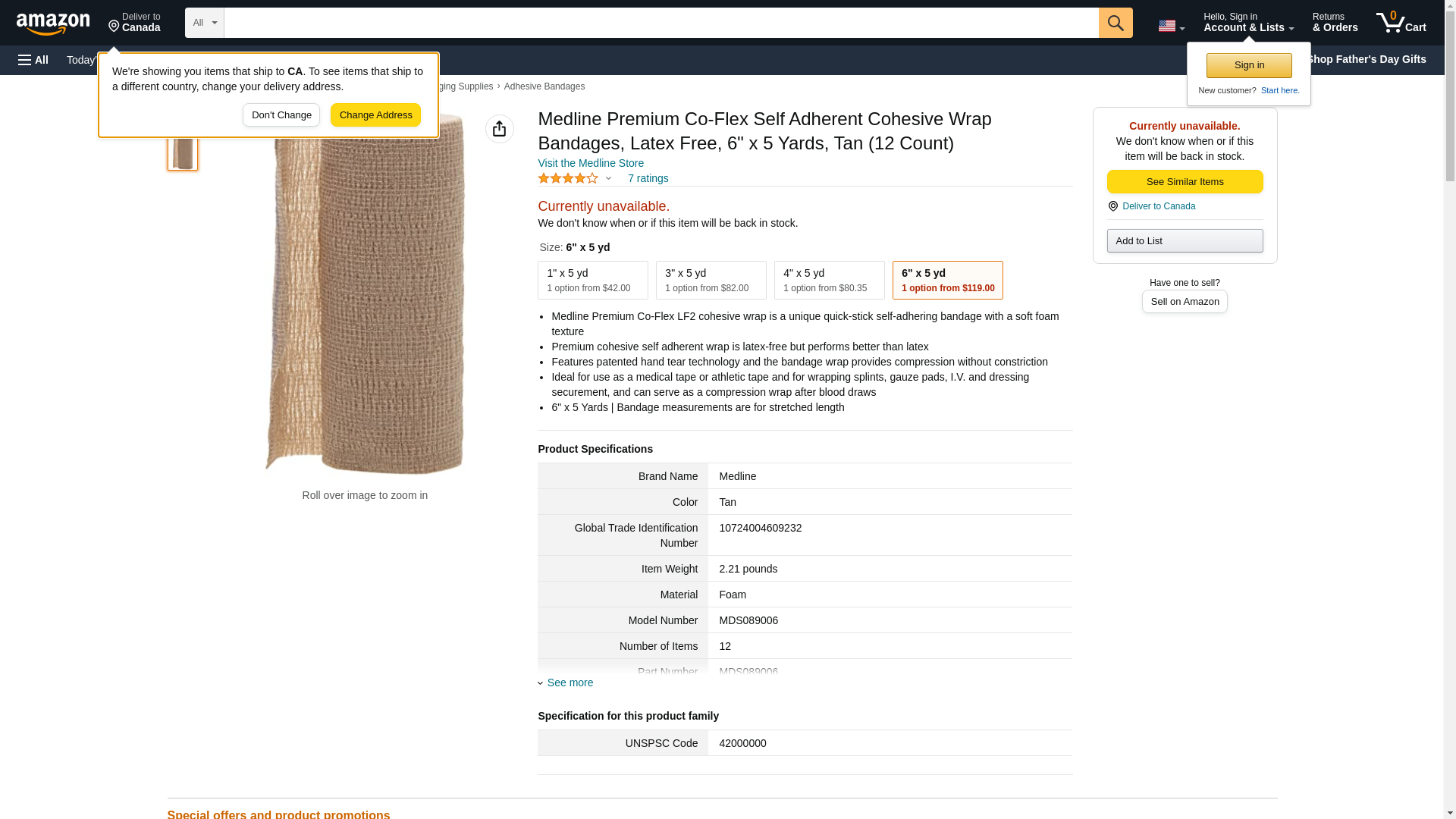
Task: Expand See more product specifications
Action: click(x=570, y=682)
